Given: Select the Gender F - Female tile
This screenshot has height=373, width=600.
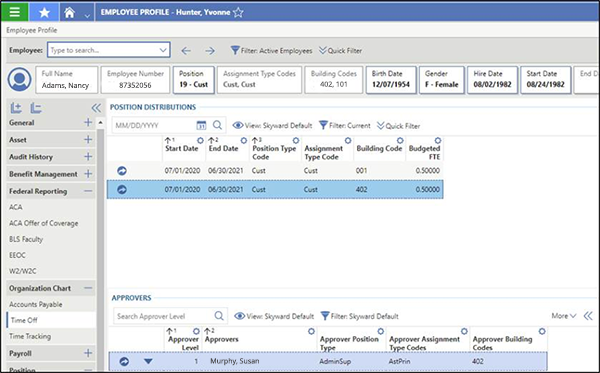Looking at the screenshot, I should pyautogui.click(x=441, y=80).
